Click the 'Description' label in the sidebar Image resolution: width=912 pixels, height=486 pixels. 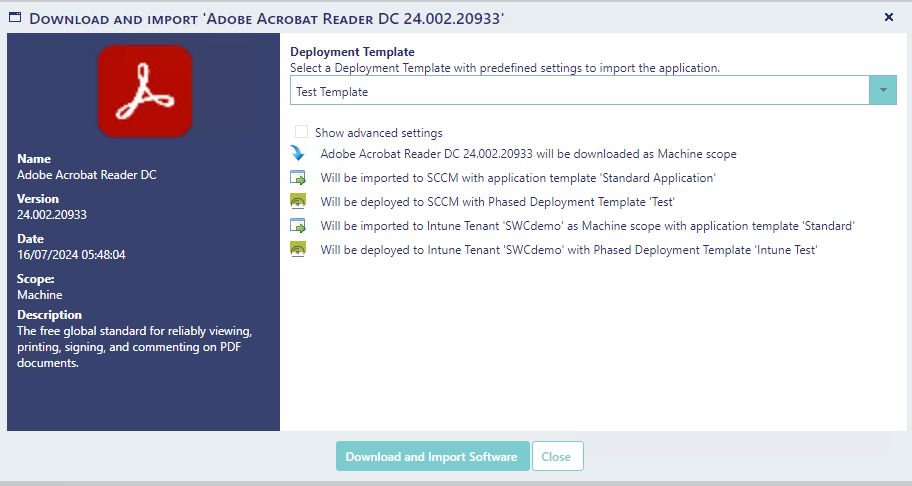(49, 315)
